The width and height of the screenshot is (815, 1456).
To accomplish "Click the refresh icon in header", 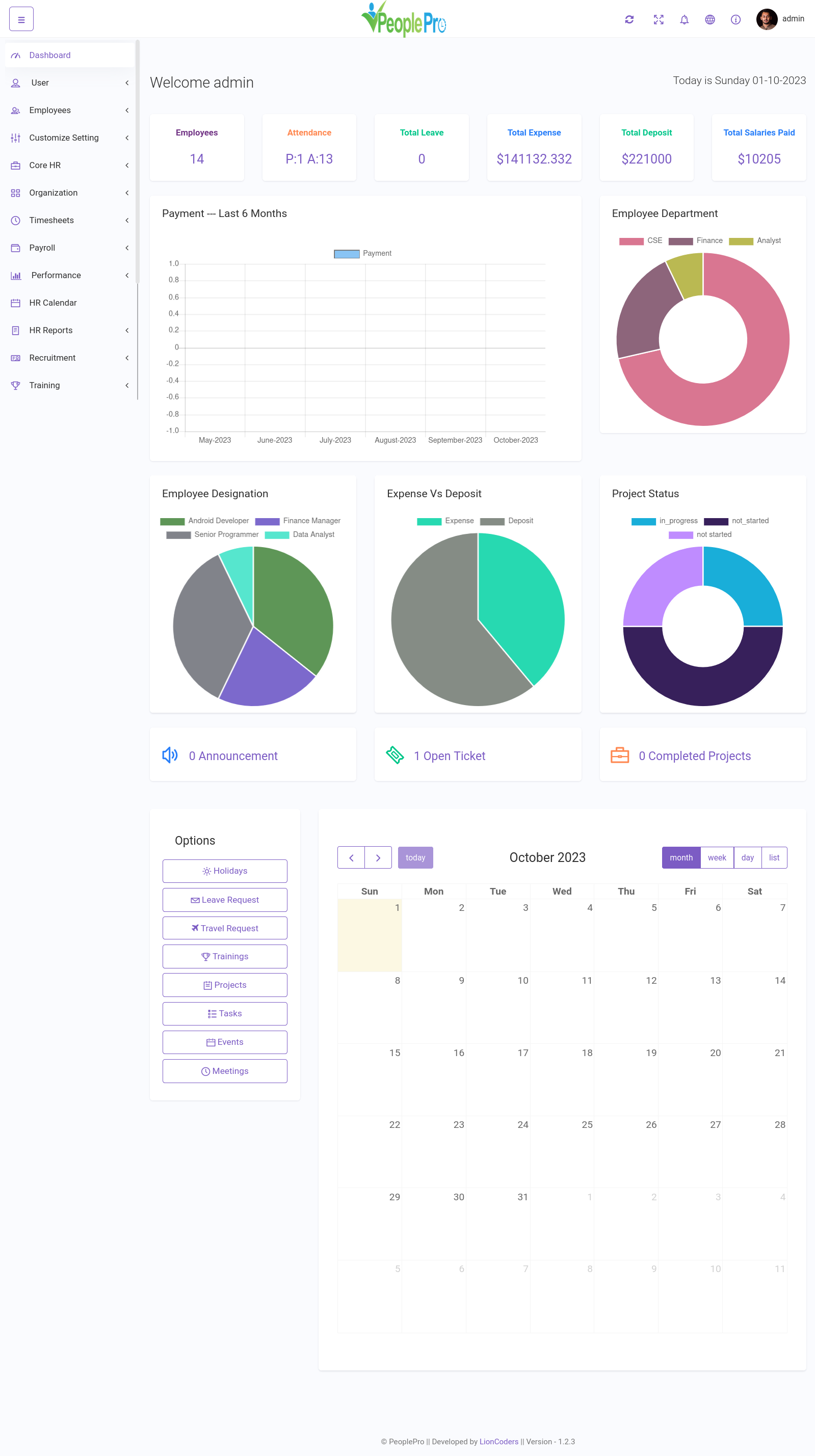I will coord(629,19).
